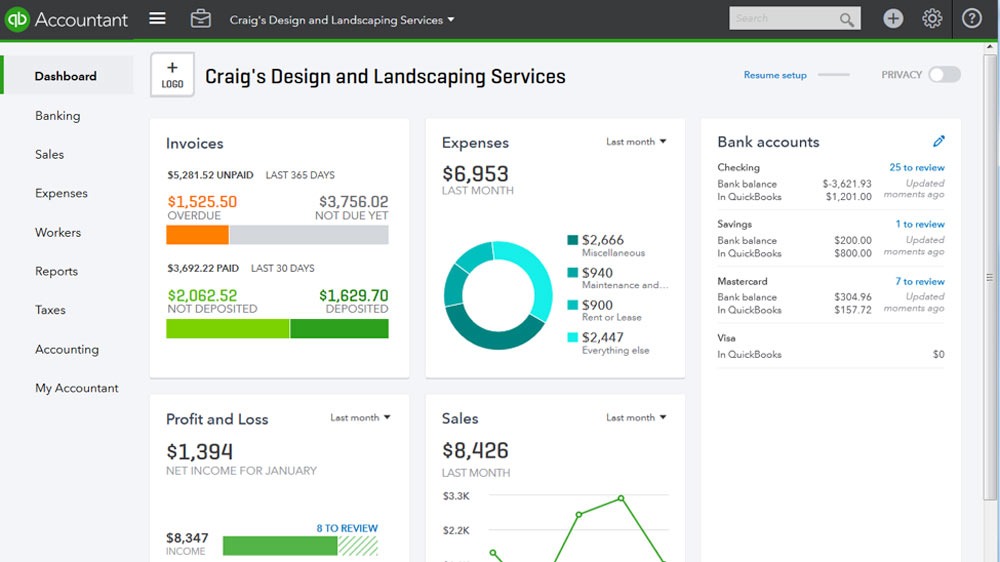
Task: Edit bank accounts with pencil icon
Action: (x=938, y=141)
